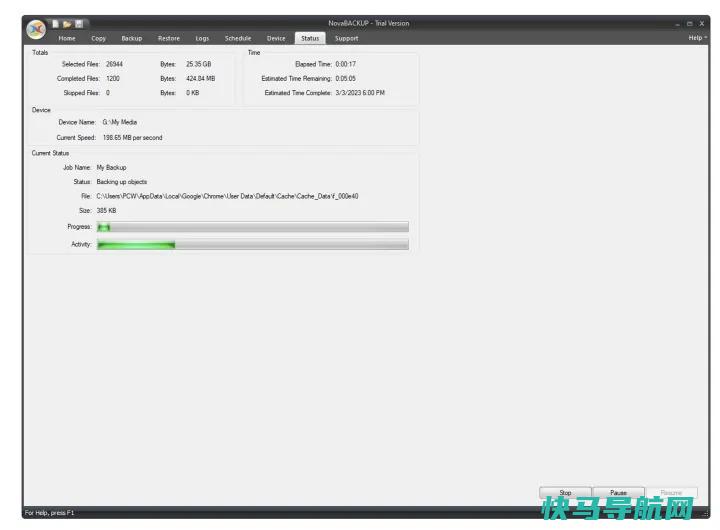Pause the running backup job
The width and height of the screenshot is (720, 530).
(x=619, y=492)
